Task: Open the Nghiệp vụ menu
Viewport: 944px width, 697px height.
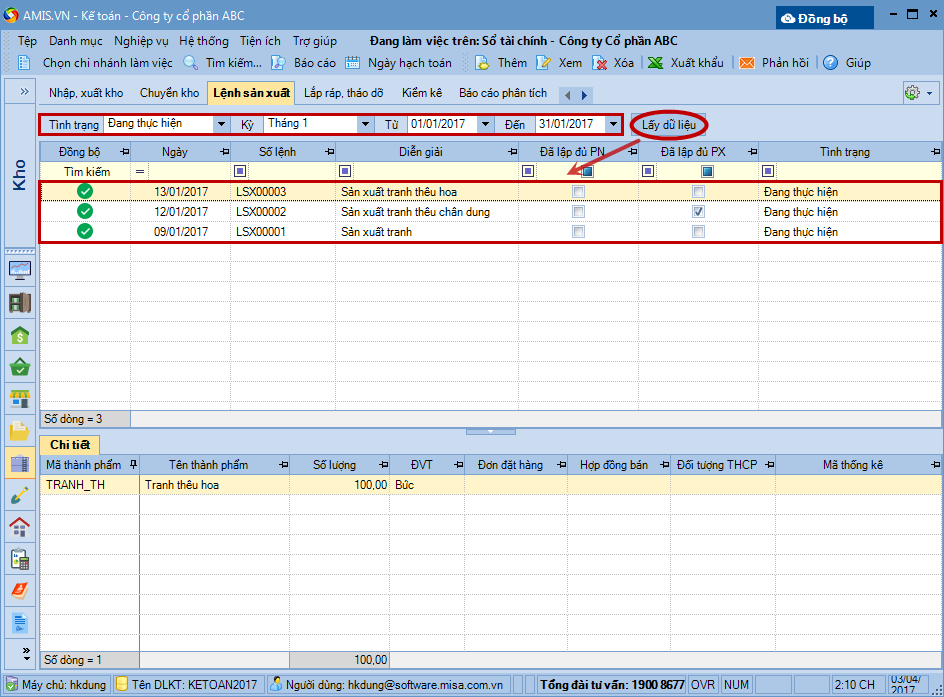Action: (141, 41)
